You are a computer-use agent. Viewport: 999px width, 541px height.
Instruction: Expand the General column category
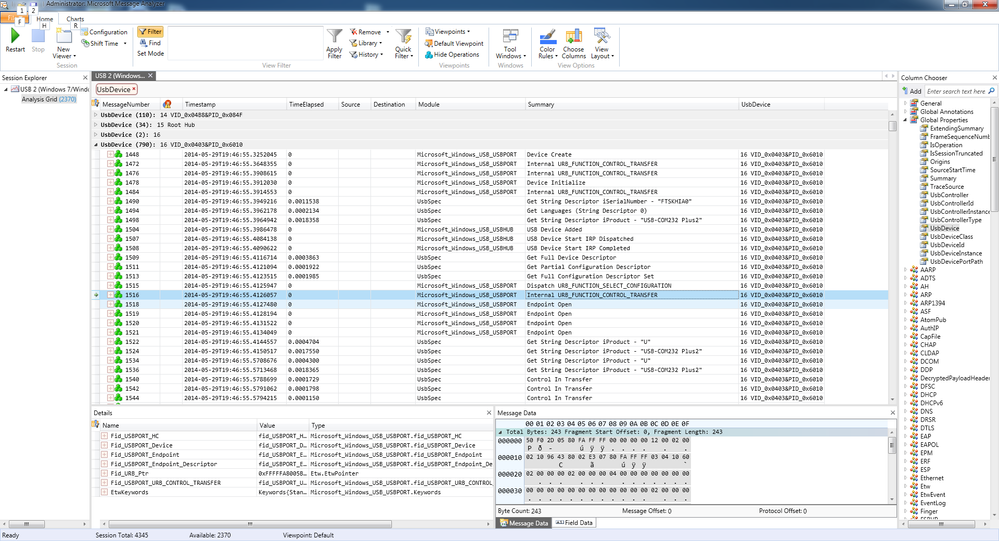pyautogui.click(x=905, y=103)
